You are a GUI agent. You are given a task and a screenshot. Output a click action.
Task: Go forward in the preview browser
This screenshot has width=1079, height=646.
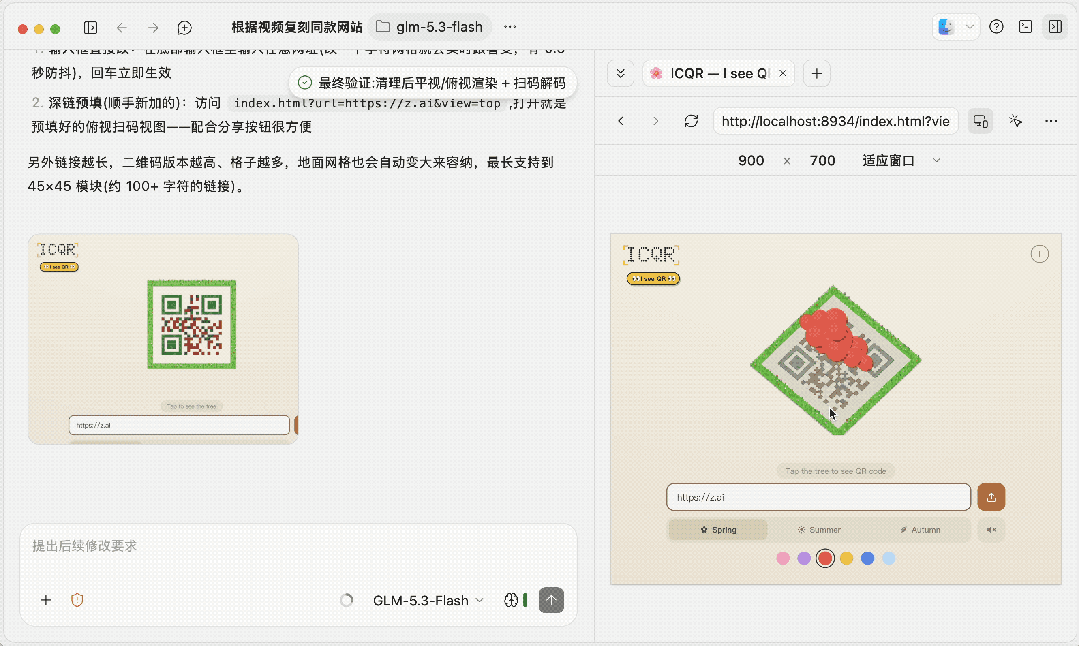(x=655, y=121)
